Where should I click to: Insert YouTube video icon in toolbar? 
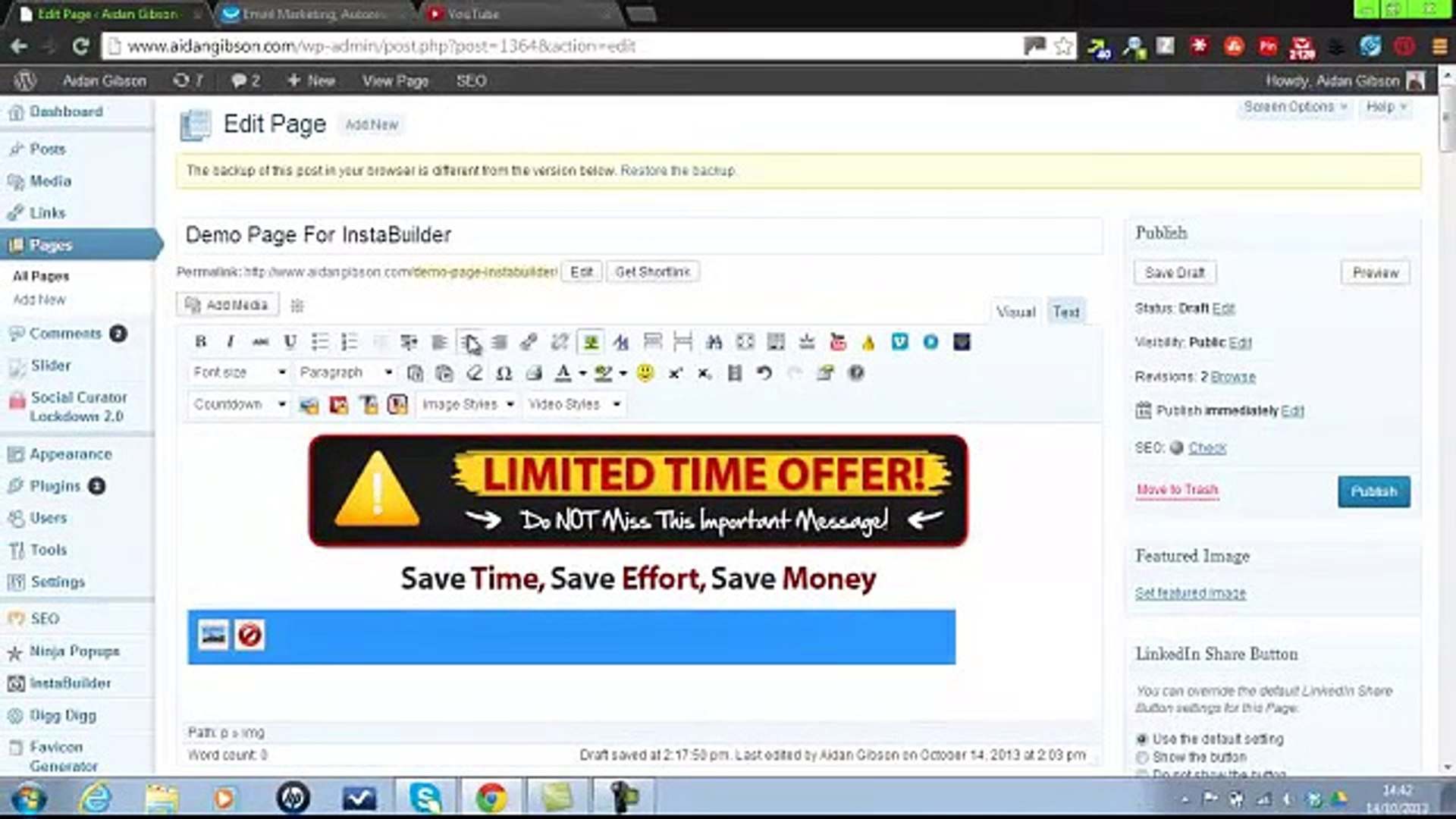(838, 342)
